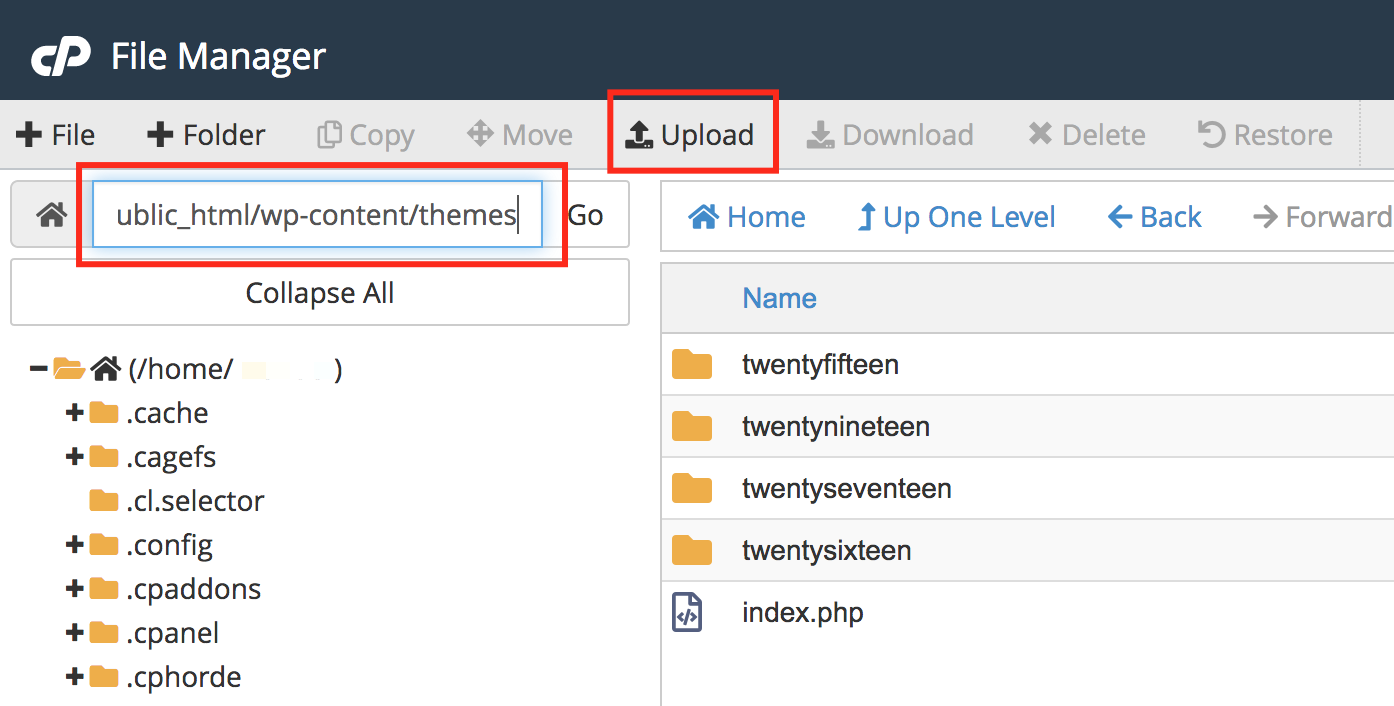Select the /home root folder in tree
The image size is (1394, 706).
234,369
